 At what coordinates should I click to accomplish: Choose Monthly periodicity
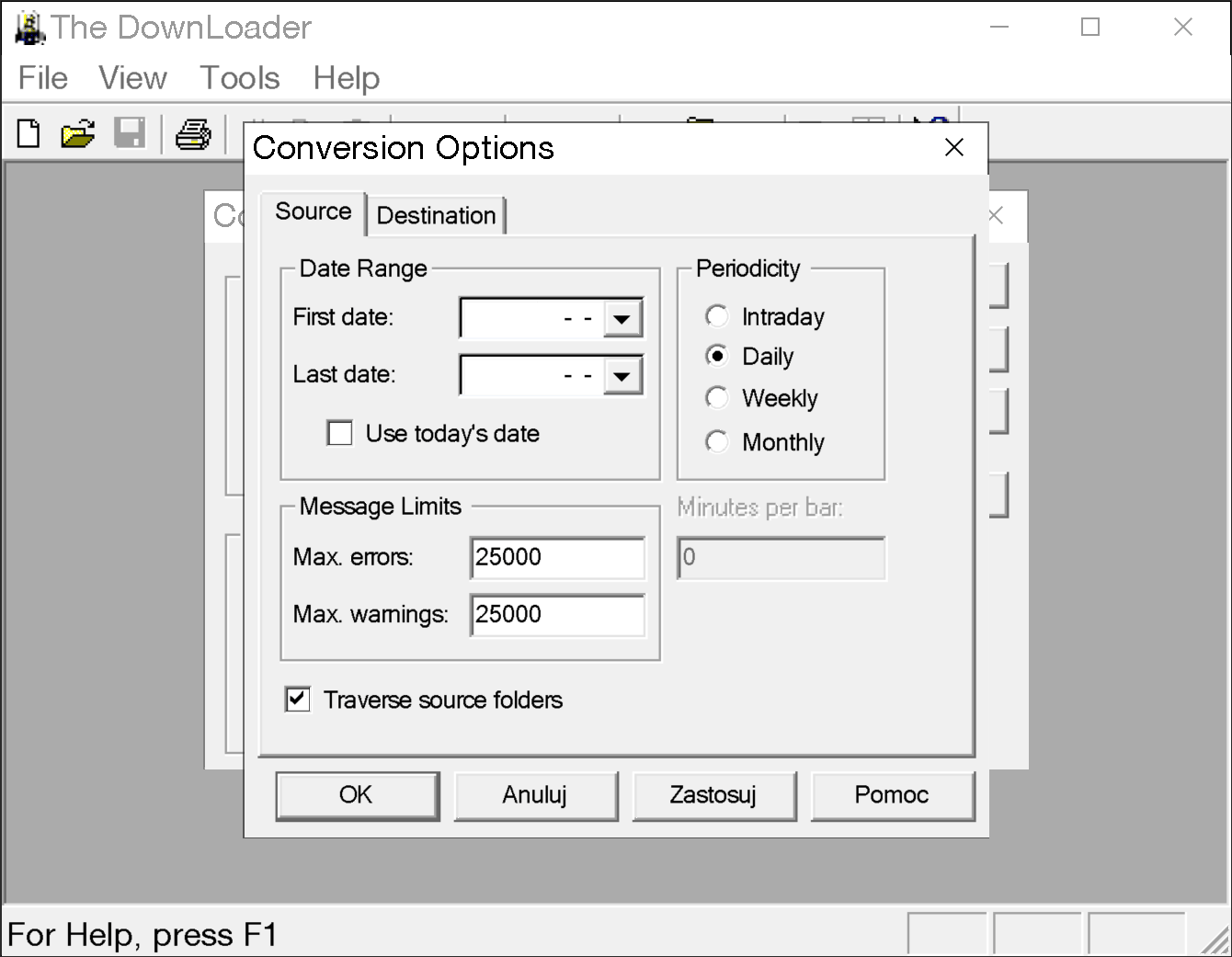coord(717,441)
